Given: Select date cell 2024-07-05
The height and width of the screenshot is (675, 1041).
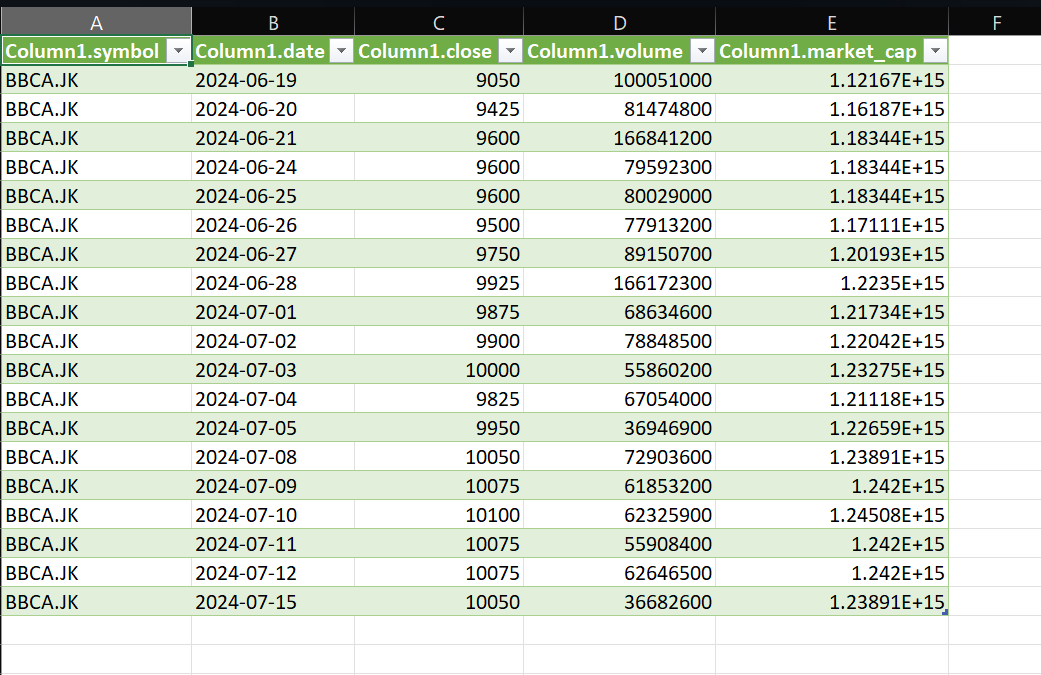Looking at the screenshot, I should 273,427.
